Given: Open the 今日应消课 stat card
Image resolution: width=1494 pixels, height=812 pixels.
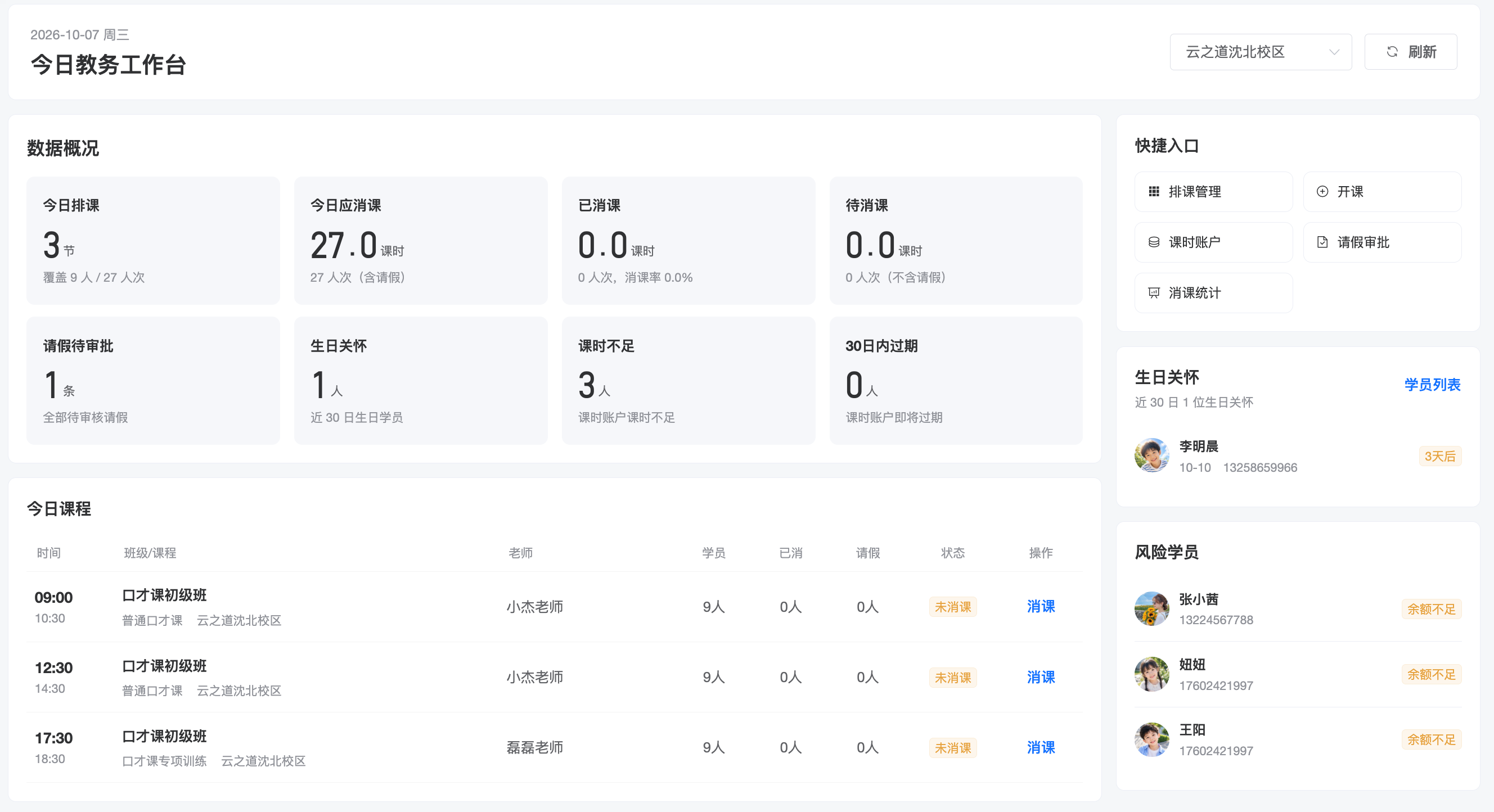Looking at the screenshot, I should click(x=421, y=241).
